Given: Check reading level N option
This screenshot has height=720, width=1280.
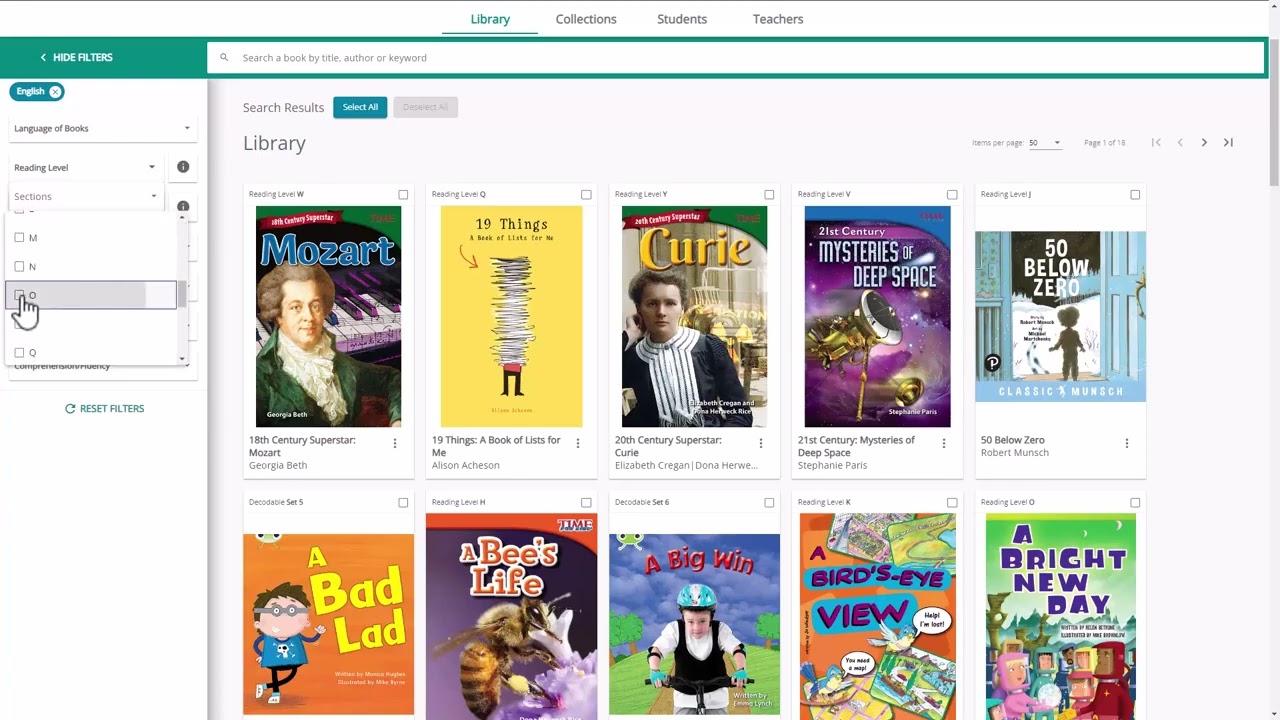Looking at the screenshot, I should (19, 267).
